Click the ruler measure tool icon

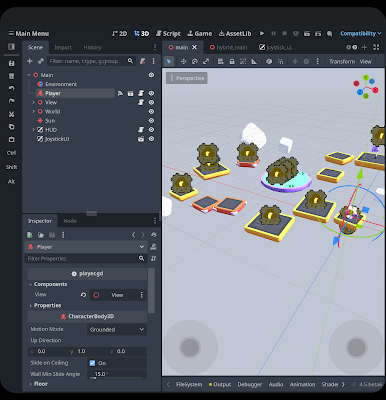[x=254, y=61]
